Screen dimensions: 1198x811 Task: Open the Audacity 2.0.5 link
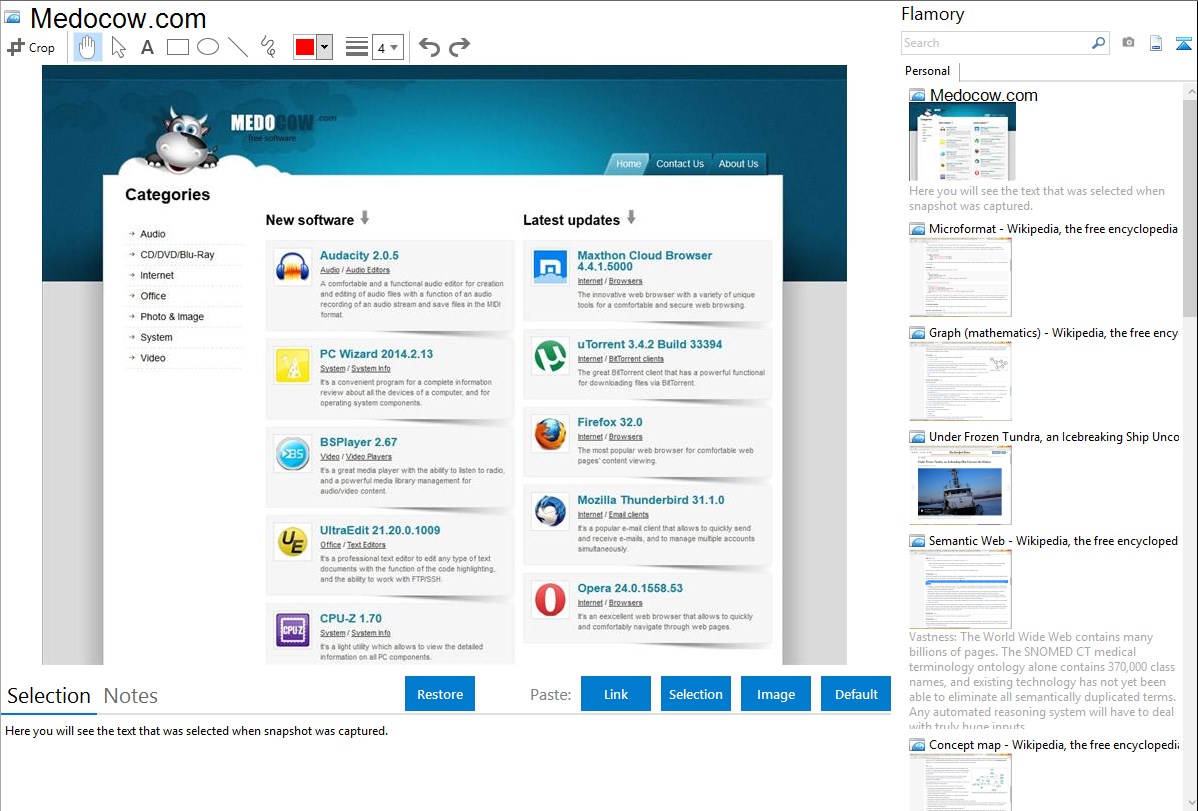[359, 255]
